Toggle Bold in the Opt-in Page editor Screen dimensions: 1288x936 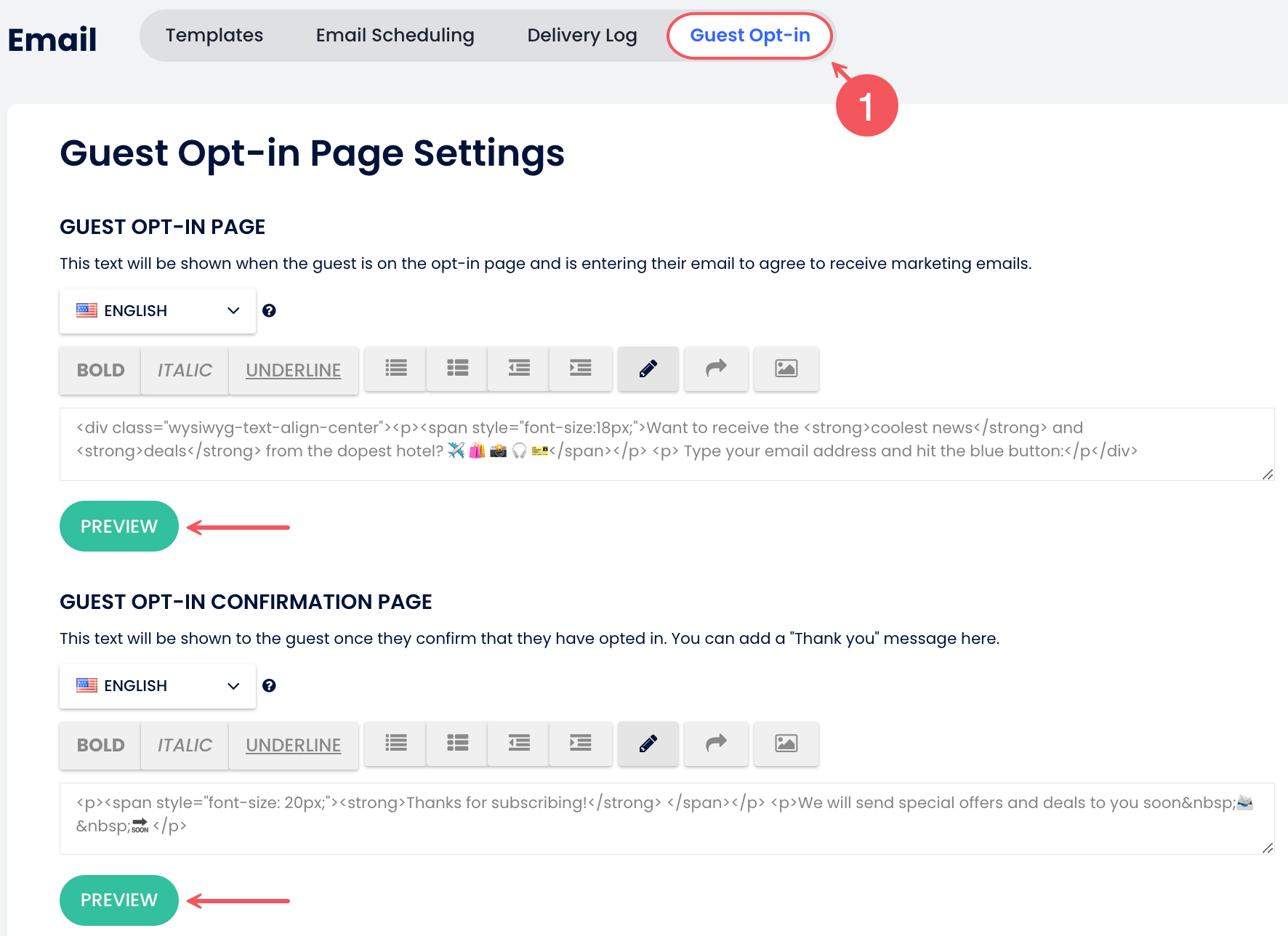(100, 371)
